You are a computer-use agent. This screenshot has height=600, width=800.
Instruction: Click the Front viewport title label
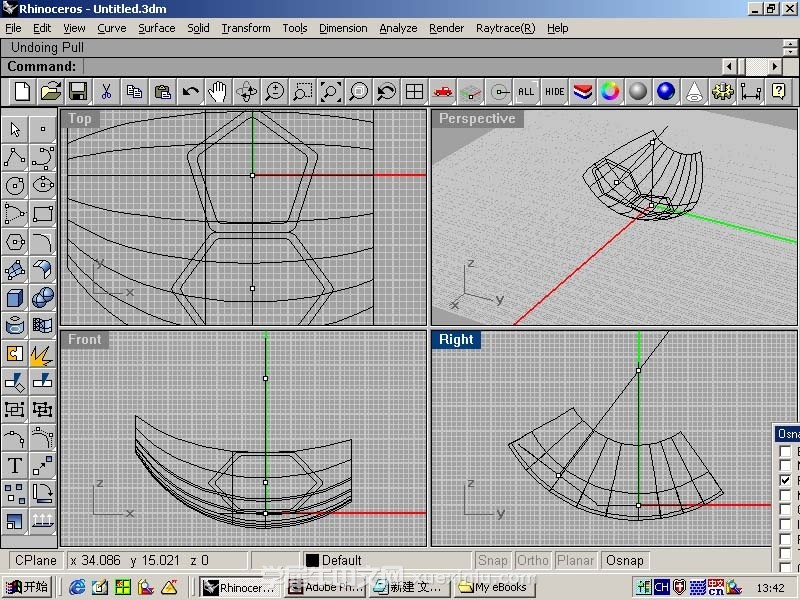pos(85,340)
